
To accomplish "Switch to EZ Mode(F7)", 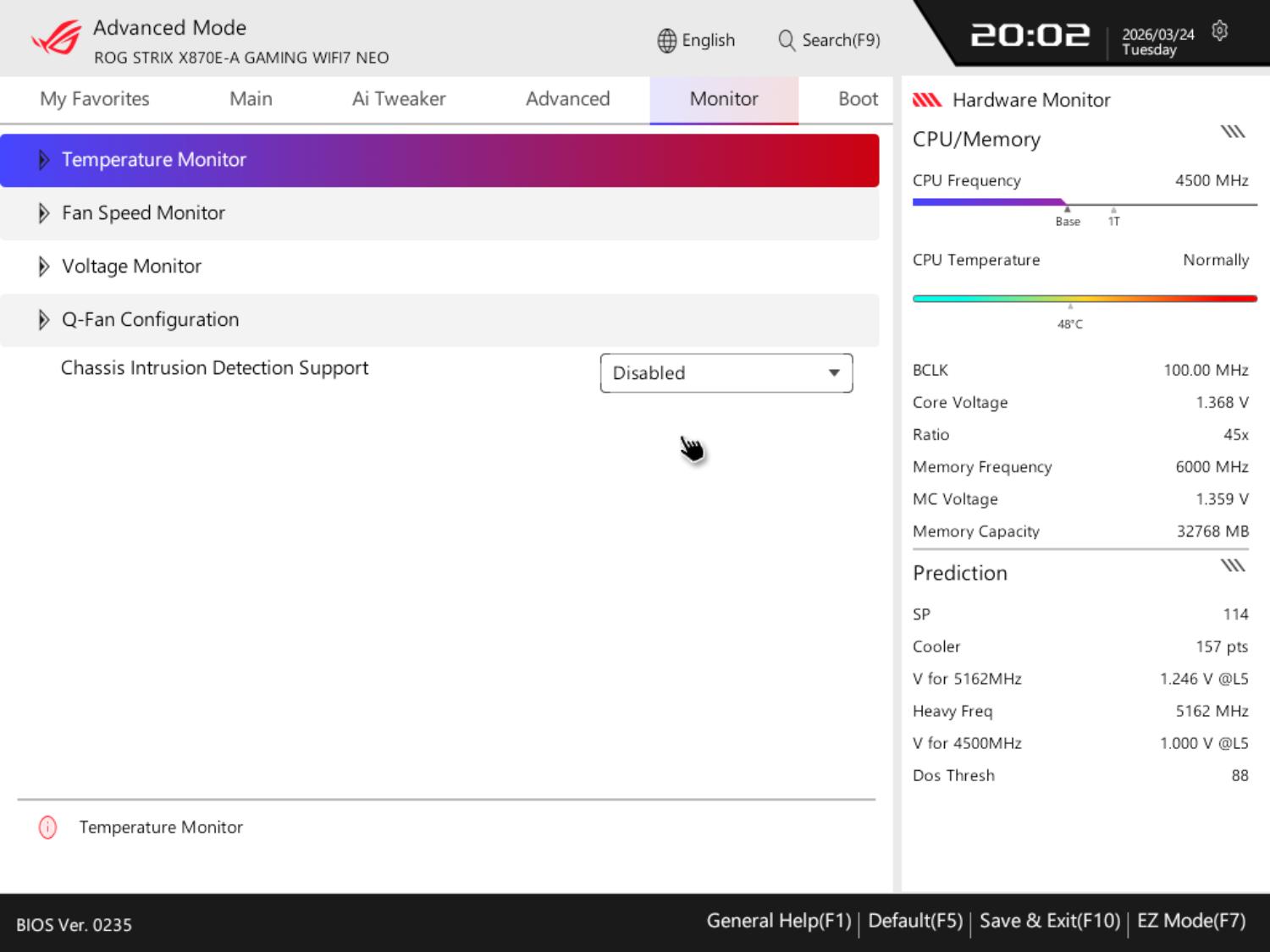I will (x=1190, y=922).
